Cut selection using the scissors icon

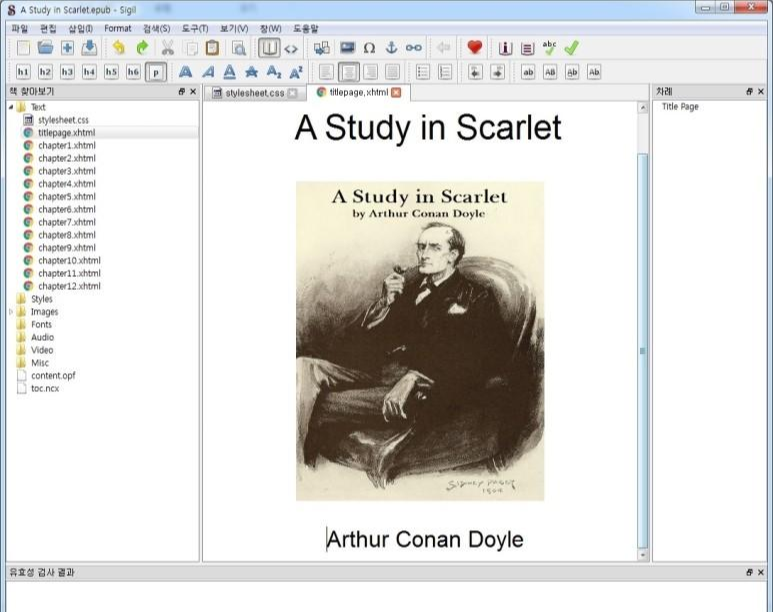click(x=168, y=48)
